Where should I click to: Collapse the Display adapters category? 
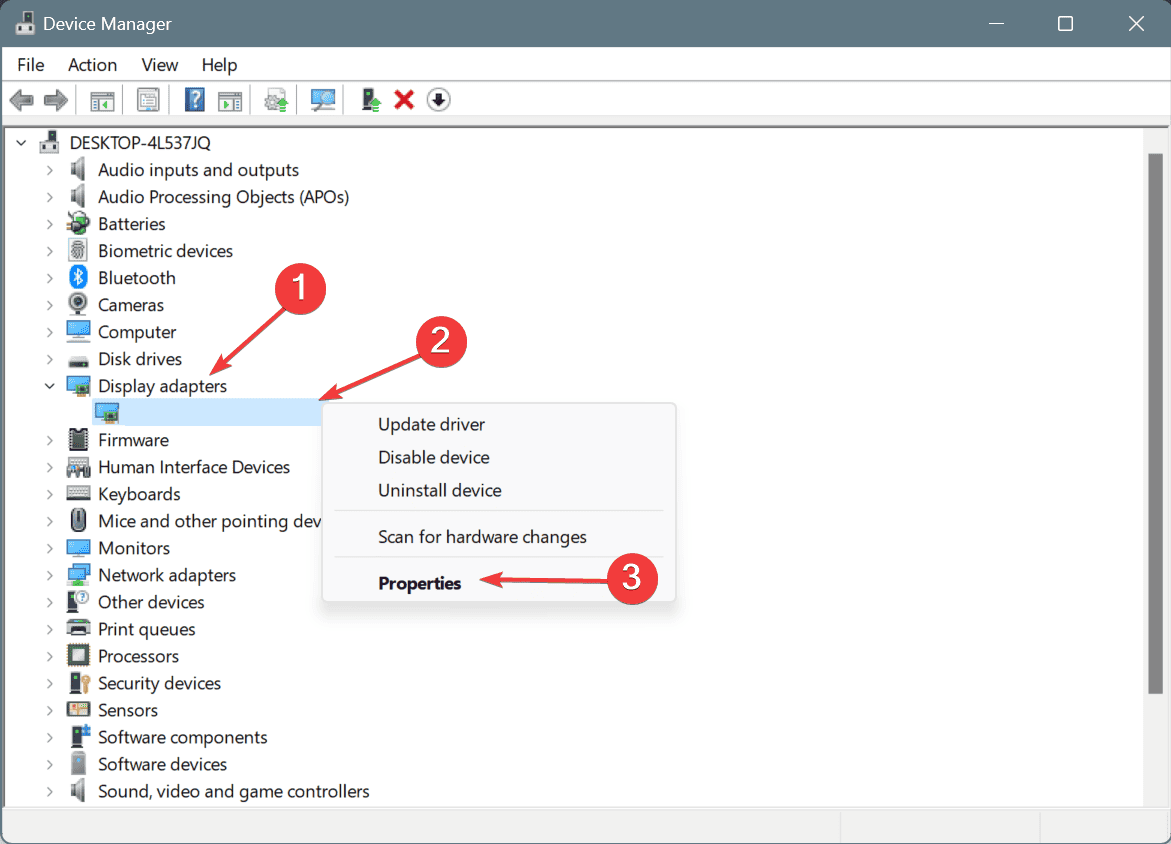click(50, 385)
